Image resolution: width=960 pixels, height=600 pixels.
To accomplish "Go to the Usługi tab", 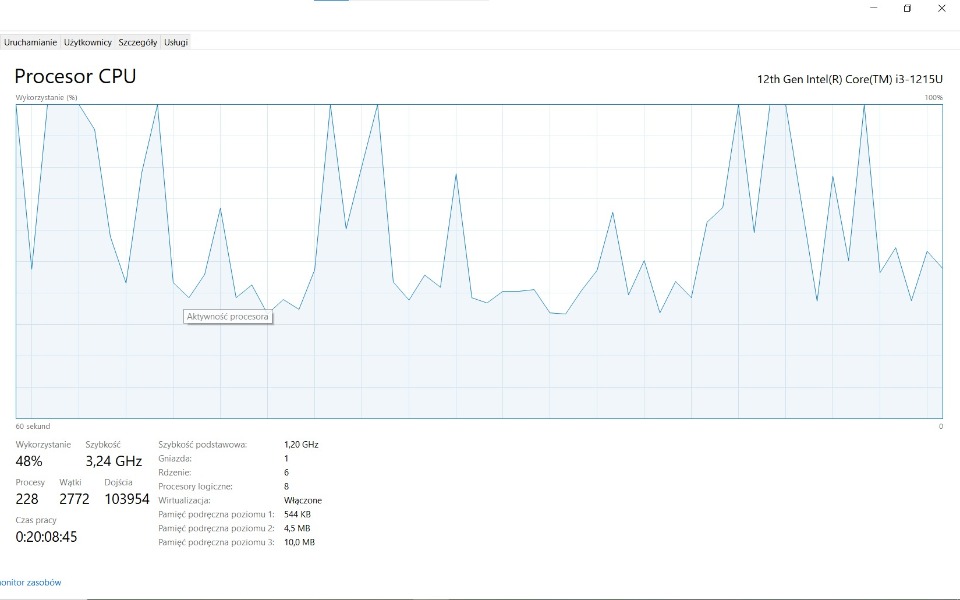I will point(176,42).
